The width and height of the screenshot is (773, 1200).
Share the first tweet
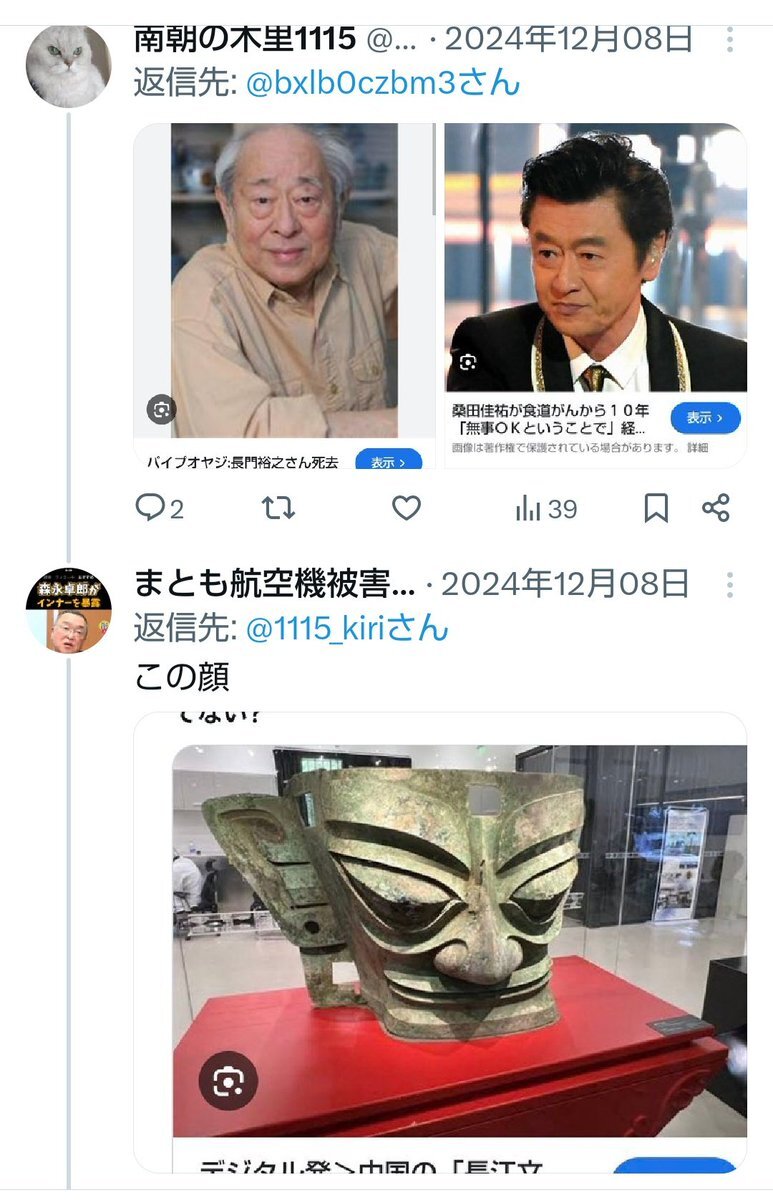[x=716, y=508]
